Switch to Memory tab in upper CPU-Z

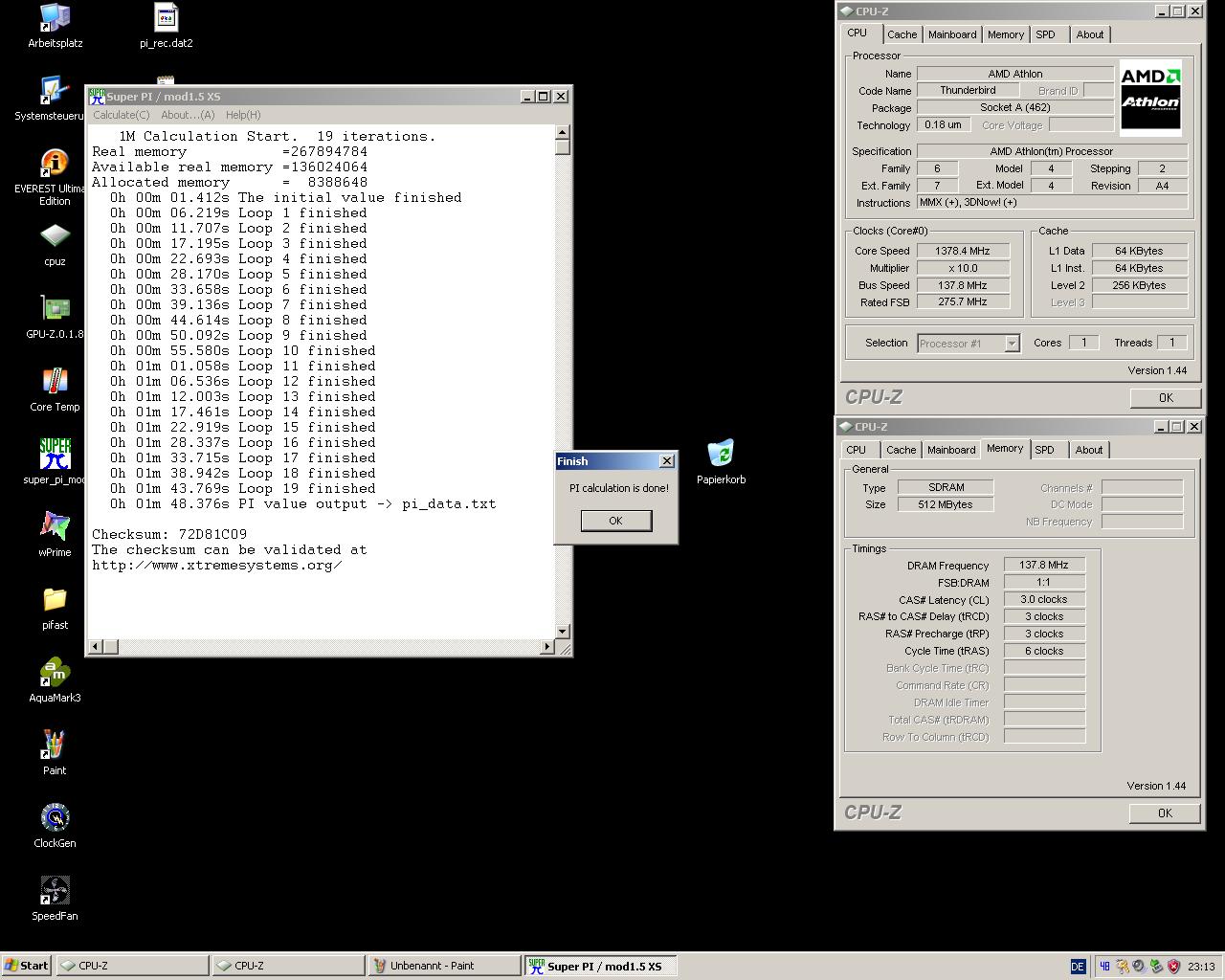click(1006, 34)
